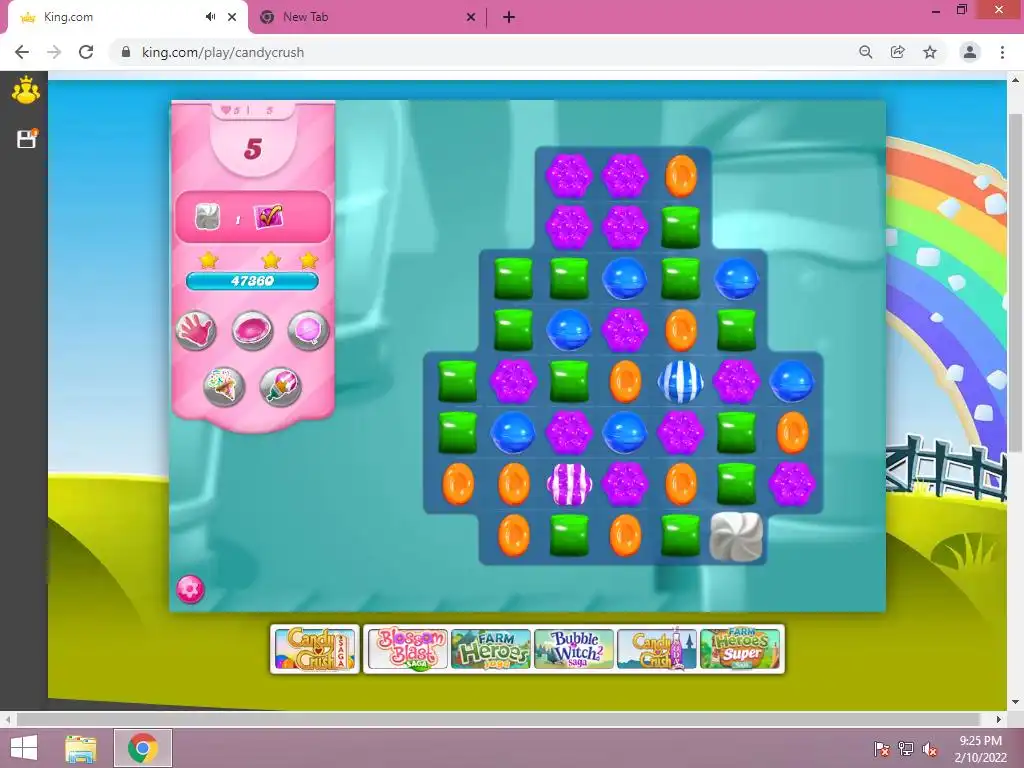The width and height of the screenshot is (1024, 768).
Task: Close the New Tab tab
Action: pos(471,18)
